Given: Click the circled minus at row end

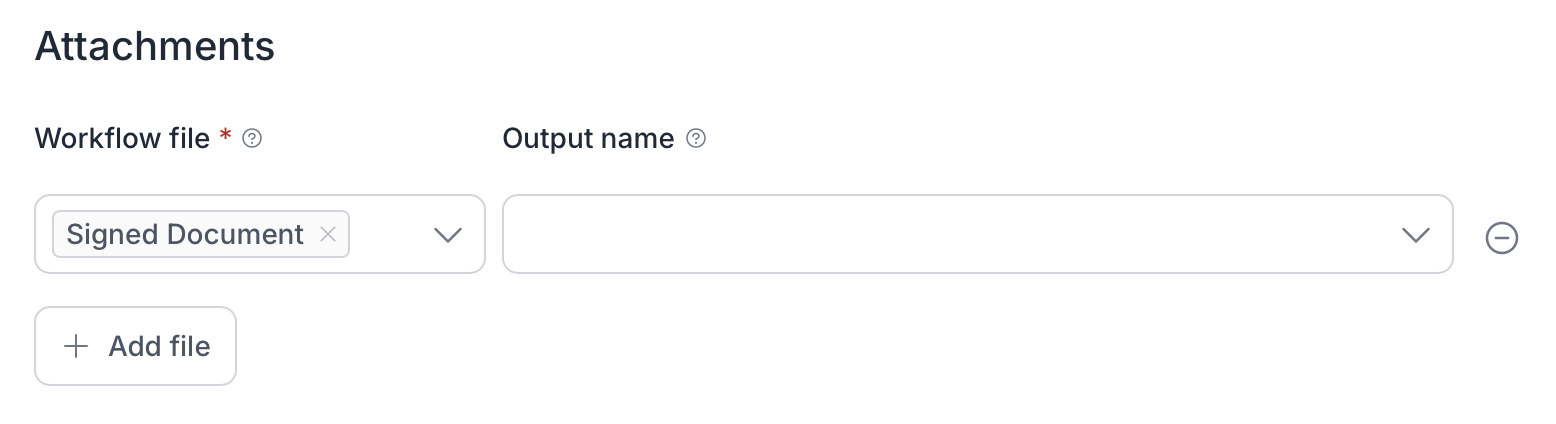Looking at the screenshot, I should 1502,237.
